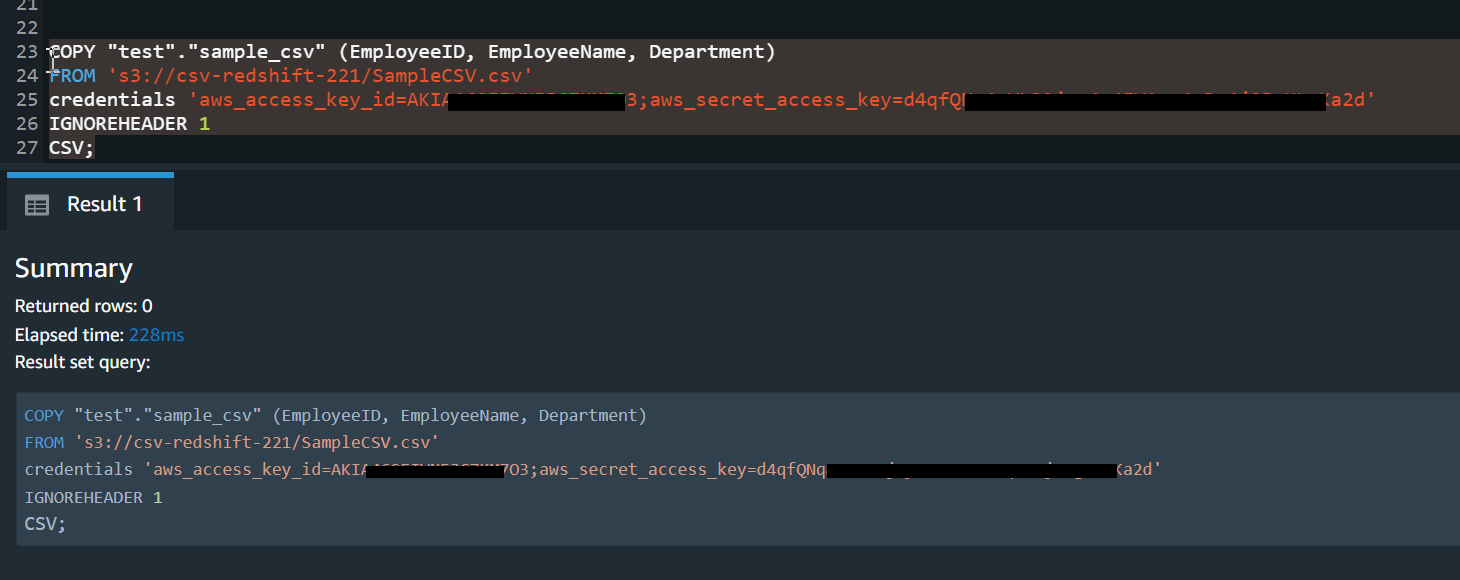Open the Result 1 tab

[90, 204]
